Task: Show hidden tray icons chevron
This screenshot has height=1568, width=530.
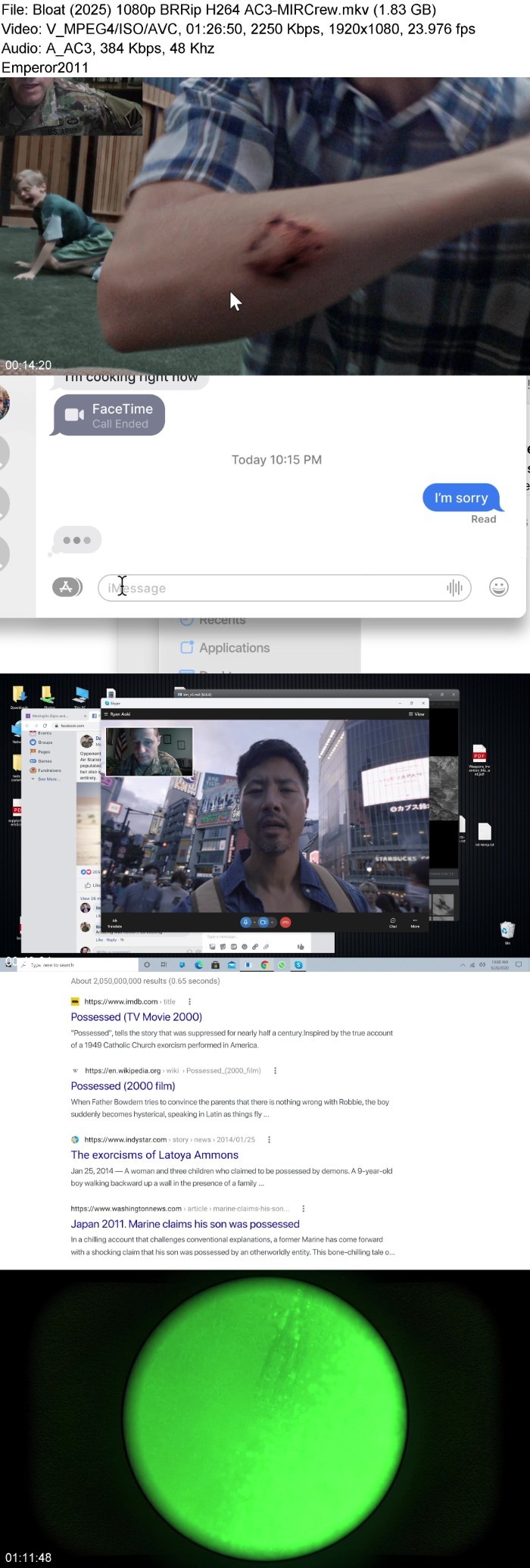Action: [463, 965]
